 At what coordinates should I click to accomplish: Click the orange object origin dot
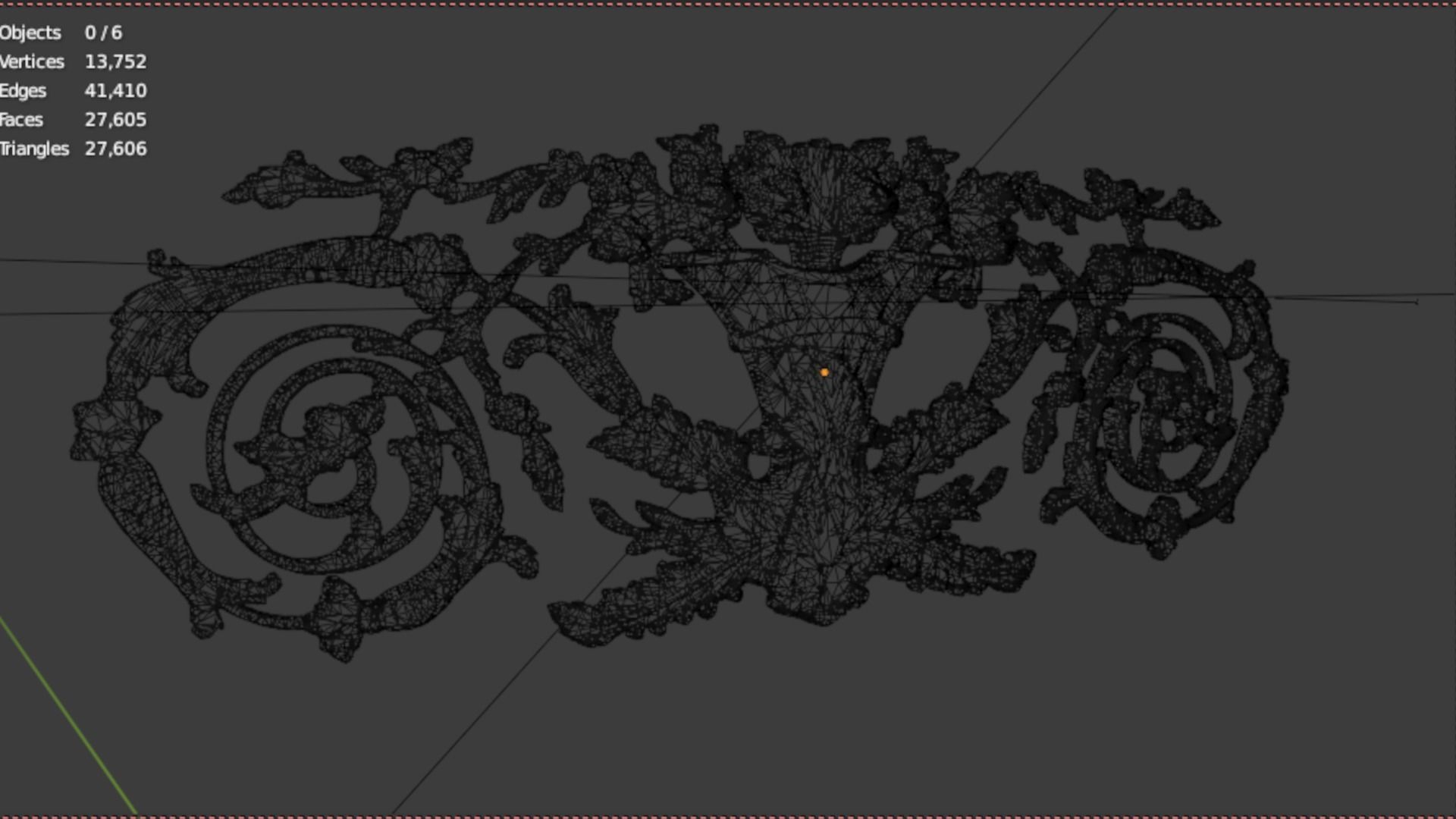click(824, 372)
